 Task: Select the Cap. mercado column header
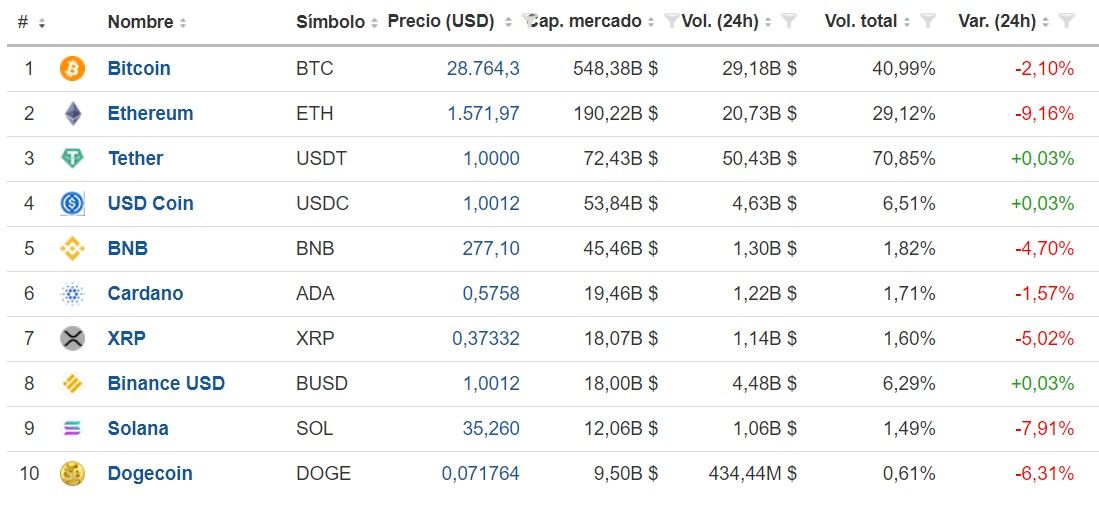click(x=585, y=21)
